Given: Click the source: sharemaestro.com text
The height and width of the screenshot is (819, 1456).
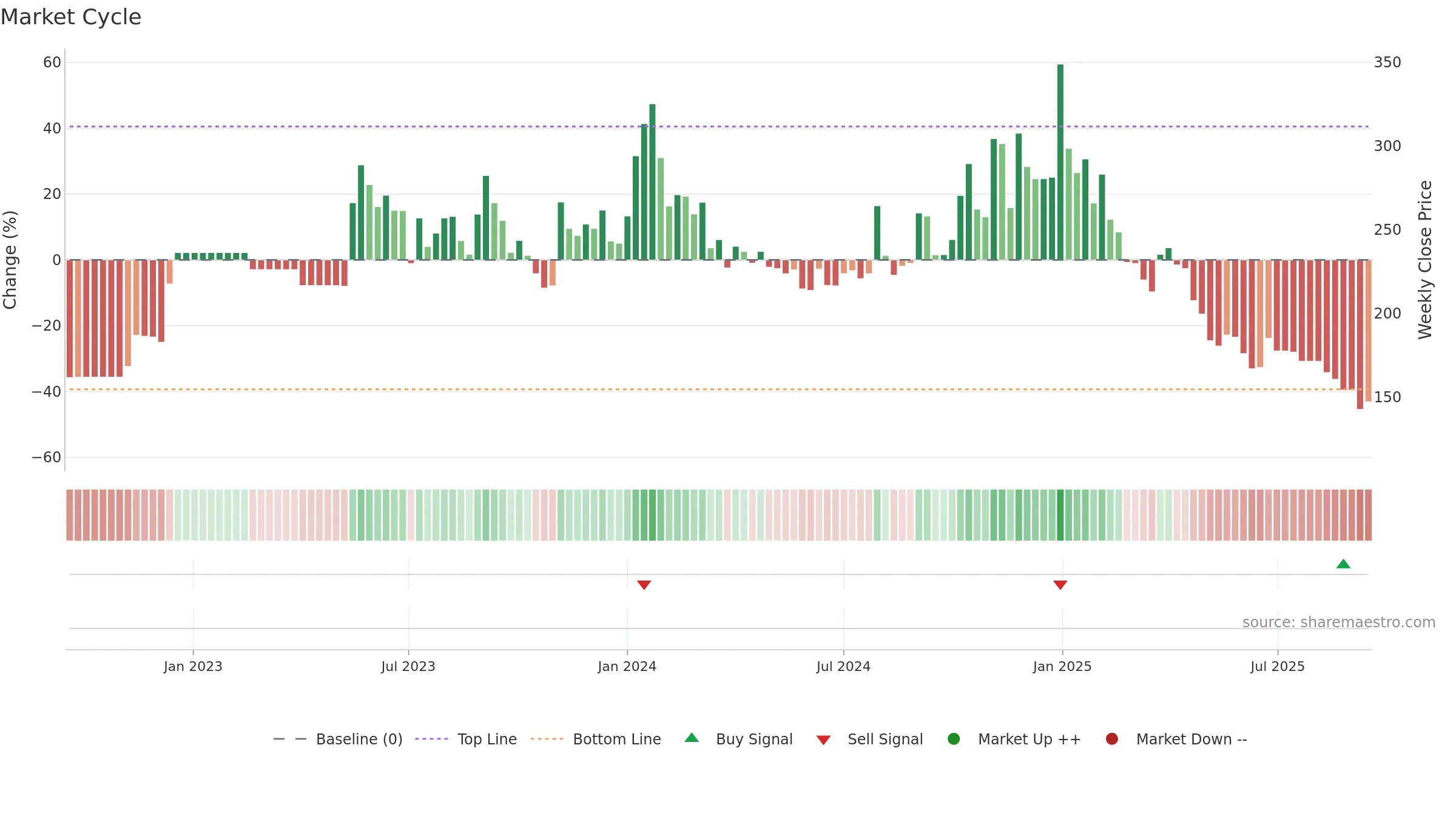Looking at the screenshot, I should [x=1339, y=622].
